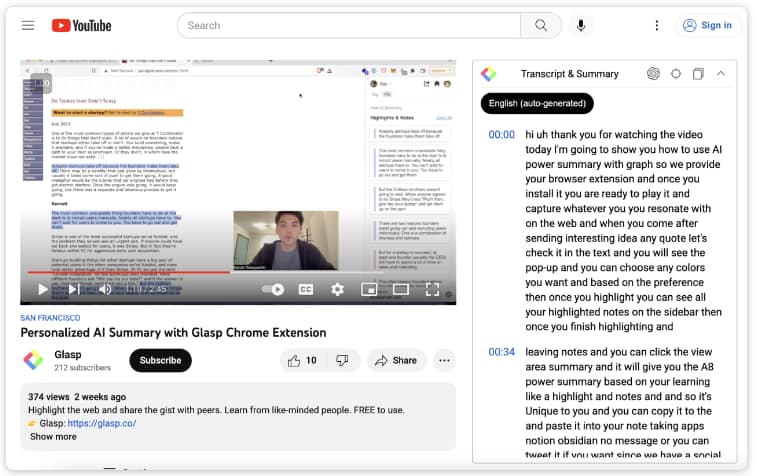Click the search magnifier button
The width and height of the screenshot is (757, 476).
point(541,26)
